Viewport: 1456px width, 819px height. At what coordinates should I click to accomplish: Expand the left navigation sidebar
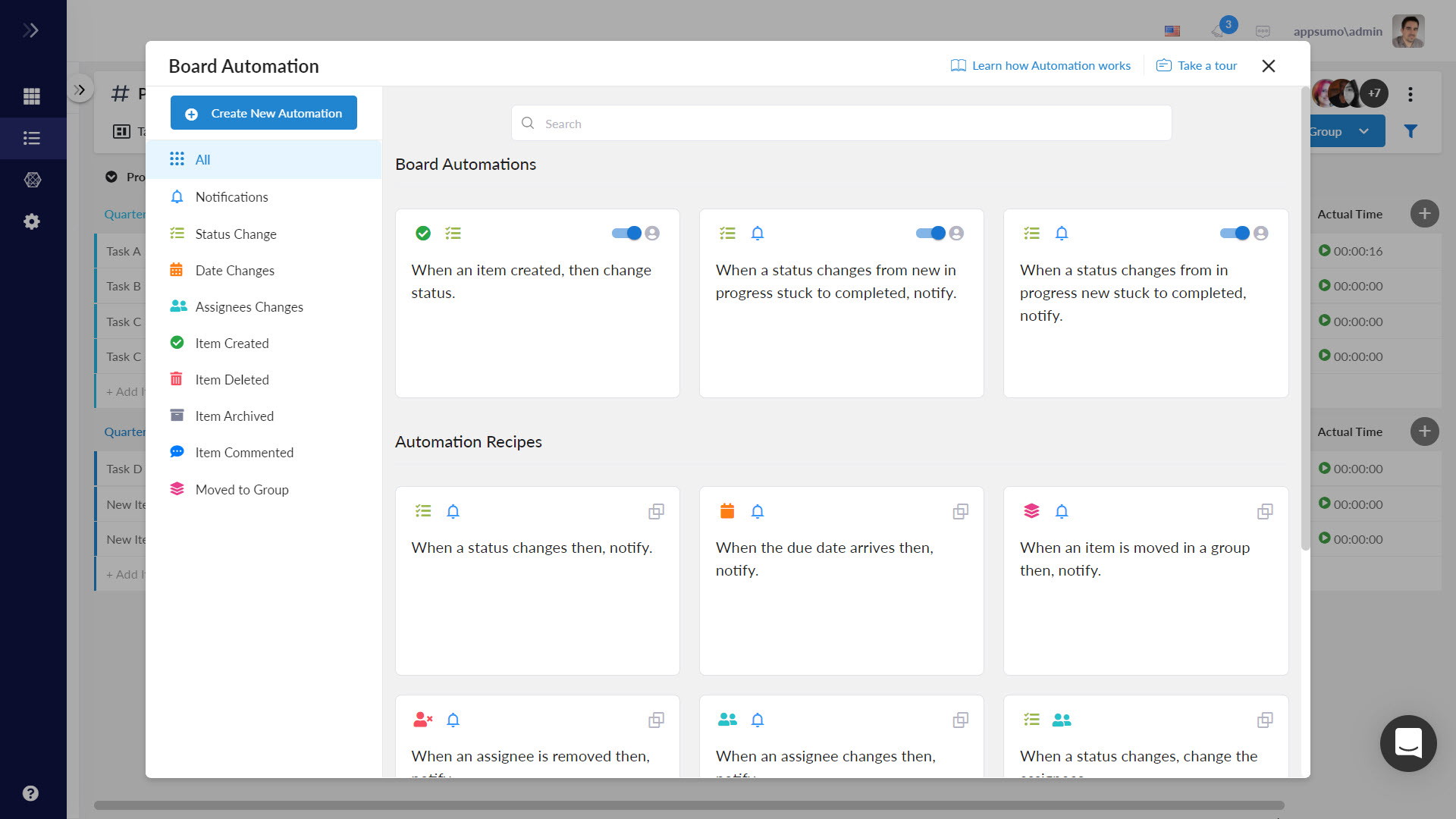30,30
